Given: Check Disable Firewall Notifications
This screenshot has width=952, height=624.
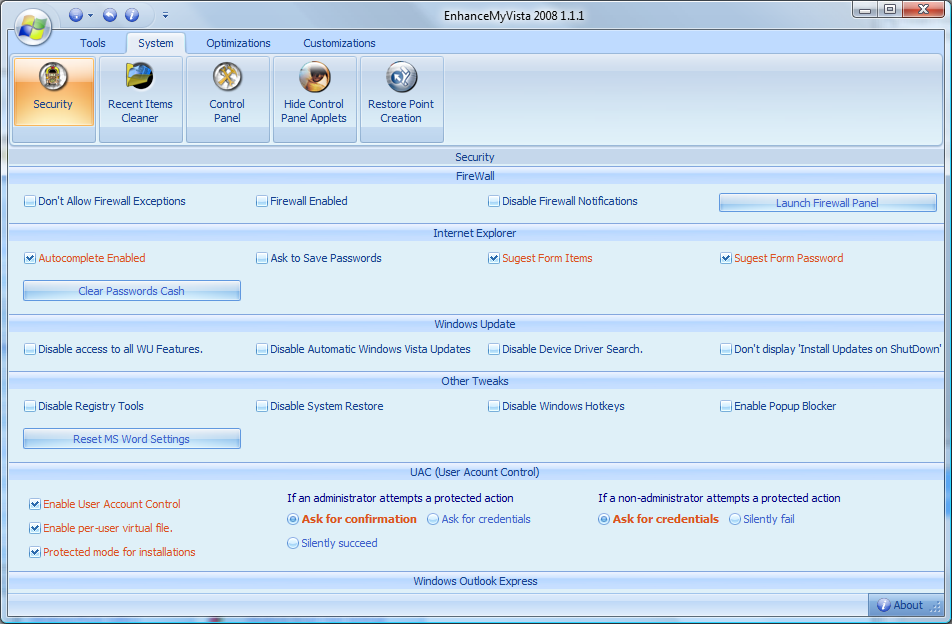Looking at the screenshot, I should click(x=494, y=201).
